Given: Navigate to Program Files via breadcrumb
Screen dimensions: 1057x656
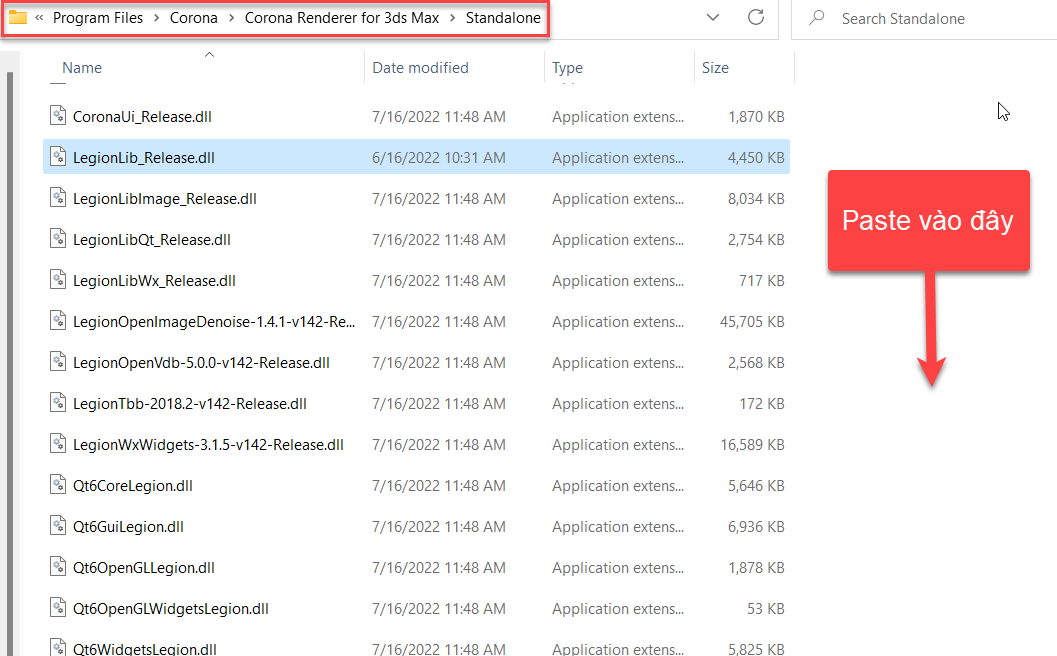Looking at the screenshot, I should click(98, 17).
